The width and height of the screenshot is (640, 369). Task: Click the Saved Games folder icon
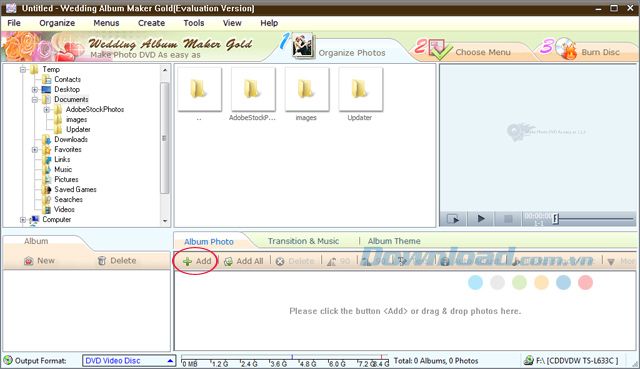pyautogui.click(x=47, y=189)
